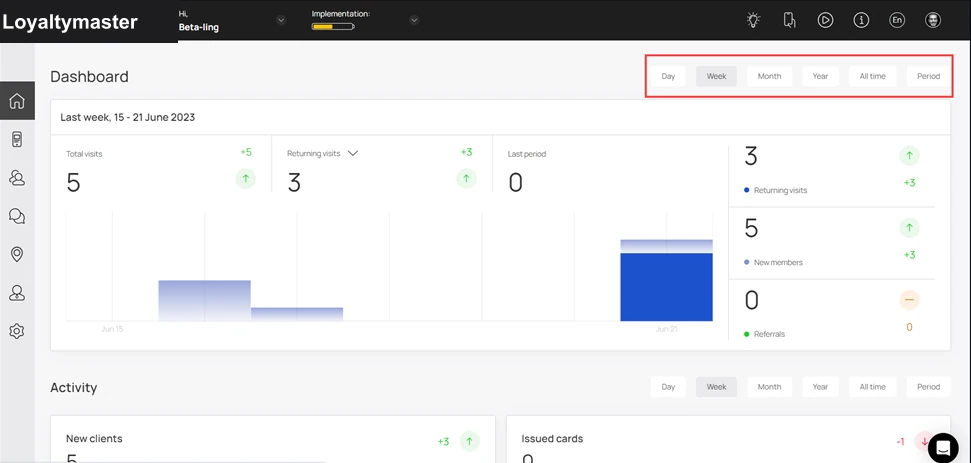The width and height of the screenshot is (971, 463).
Task: Select Week in Dashboard filters
Action: pos(716,76)
